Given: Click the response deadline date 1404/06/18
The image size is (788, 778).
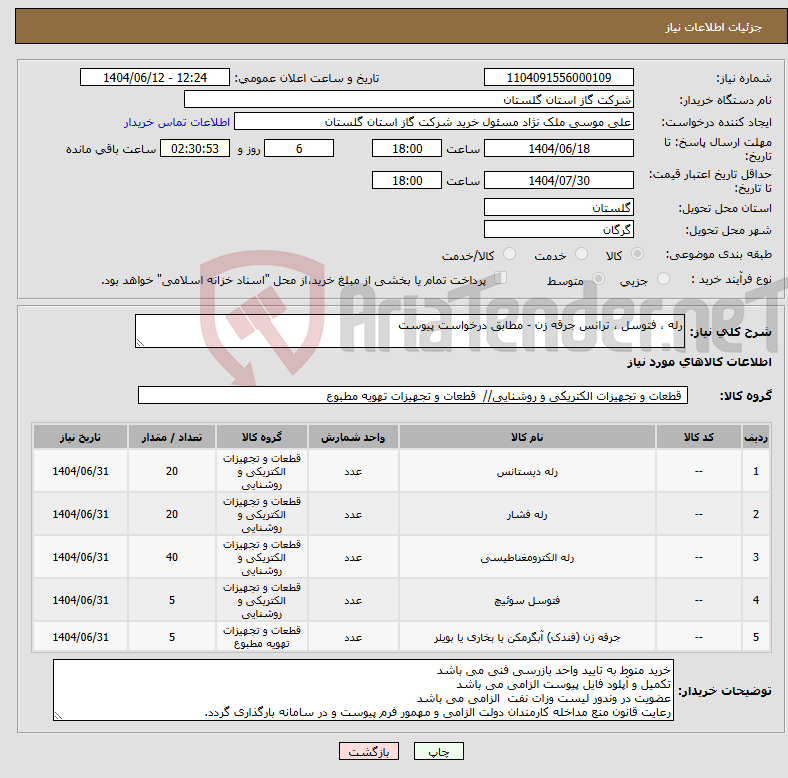Looking at the screenshot, I should pyautogui.click(x=558, y=148).
